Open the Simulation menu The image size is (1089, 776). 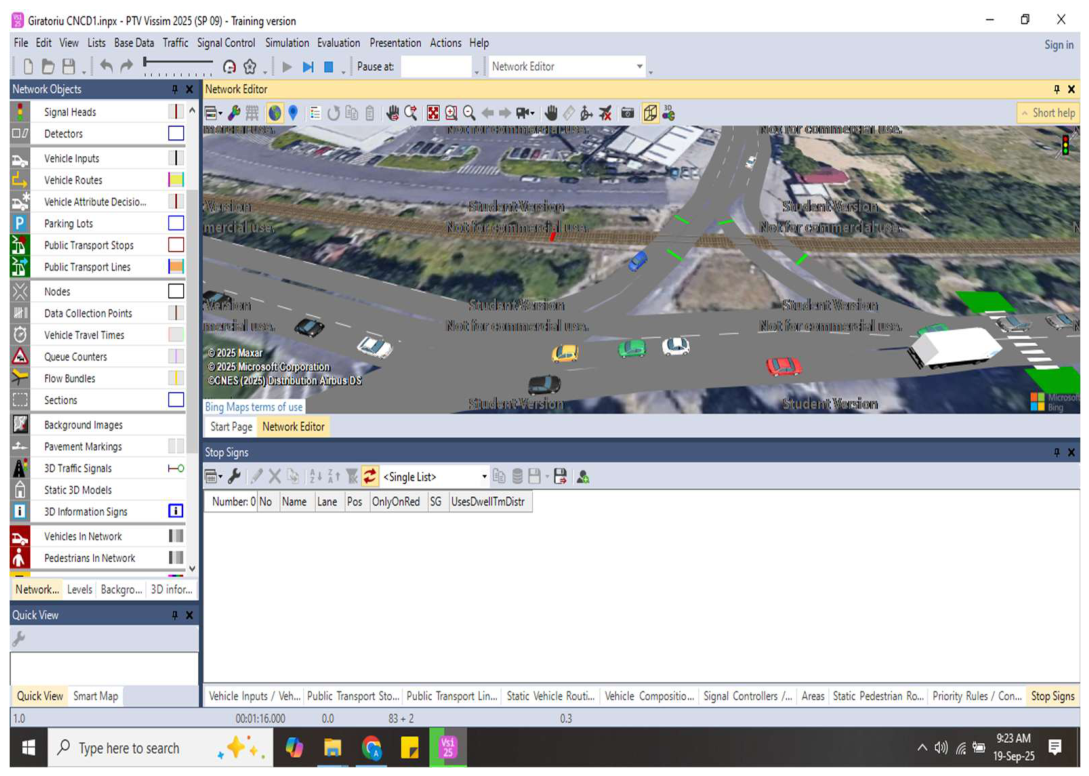287,43
